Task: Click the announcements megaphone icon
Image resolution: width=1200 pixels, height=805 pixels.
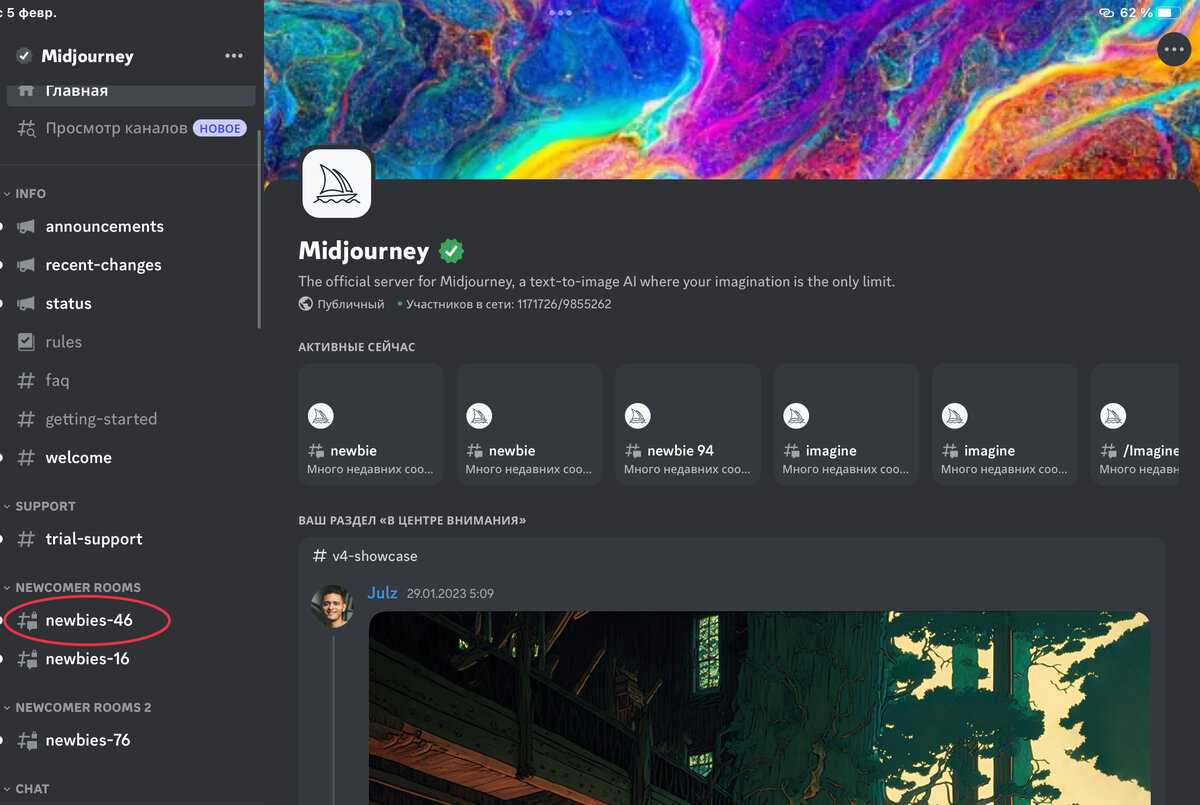Action: coord(27,227)
